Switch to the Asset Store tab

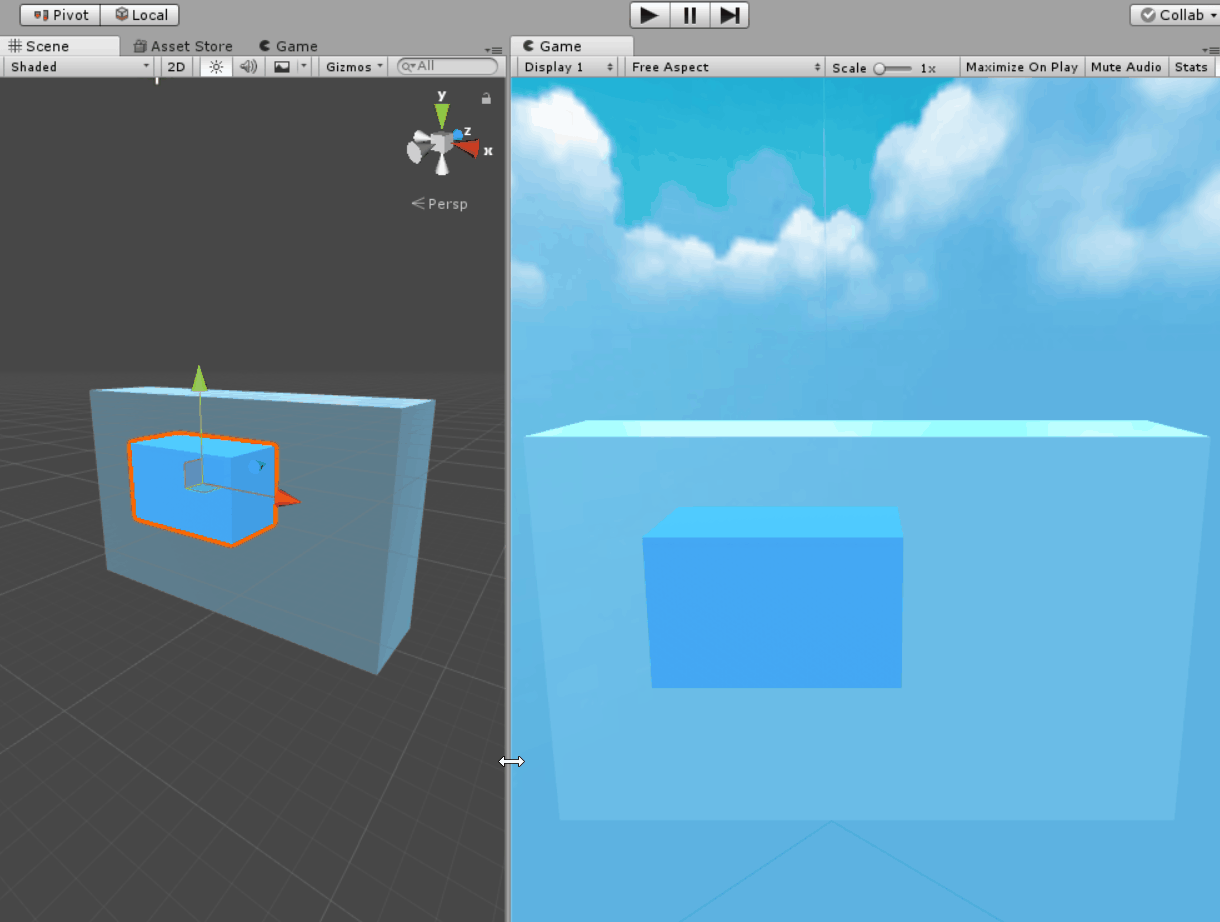click(x=183, y=46)
